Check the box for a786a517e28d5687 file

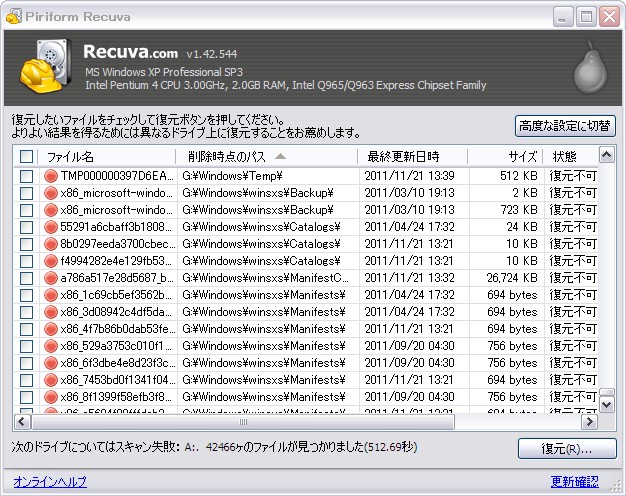pyautogui.click(x=26, y=278)
